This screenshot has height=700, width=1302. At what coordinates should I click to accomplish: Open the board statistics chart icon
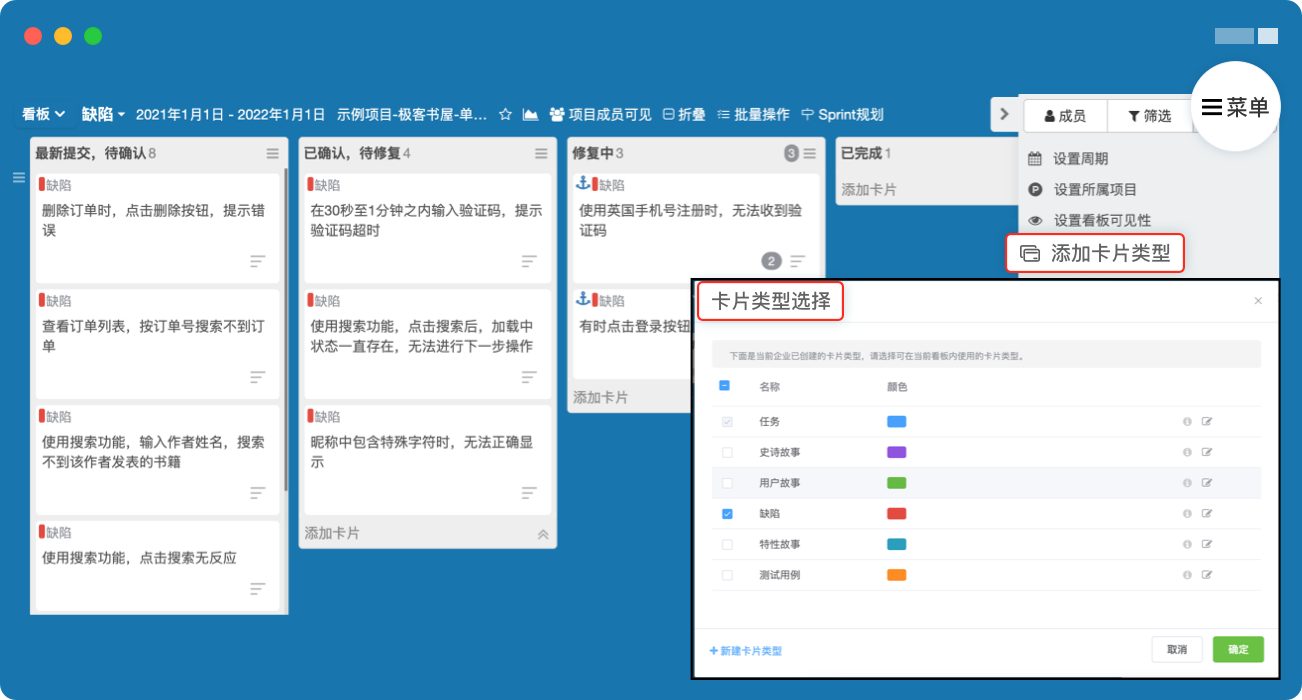[x=531, y=115]
